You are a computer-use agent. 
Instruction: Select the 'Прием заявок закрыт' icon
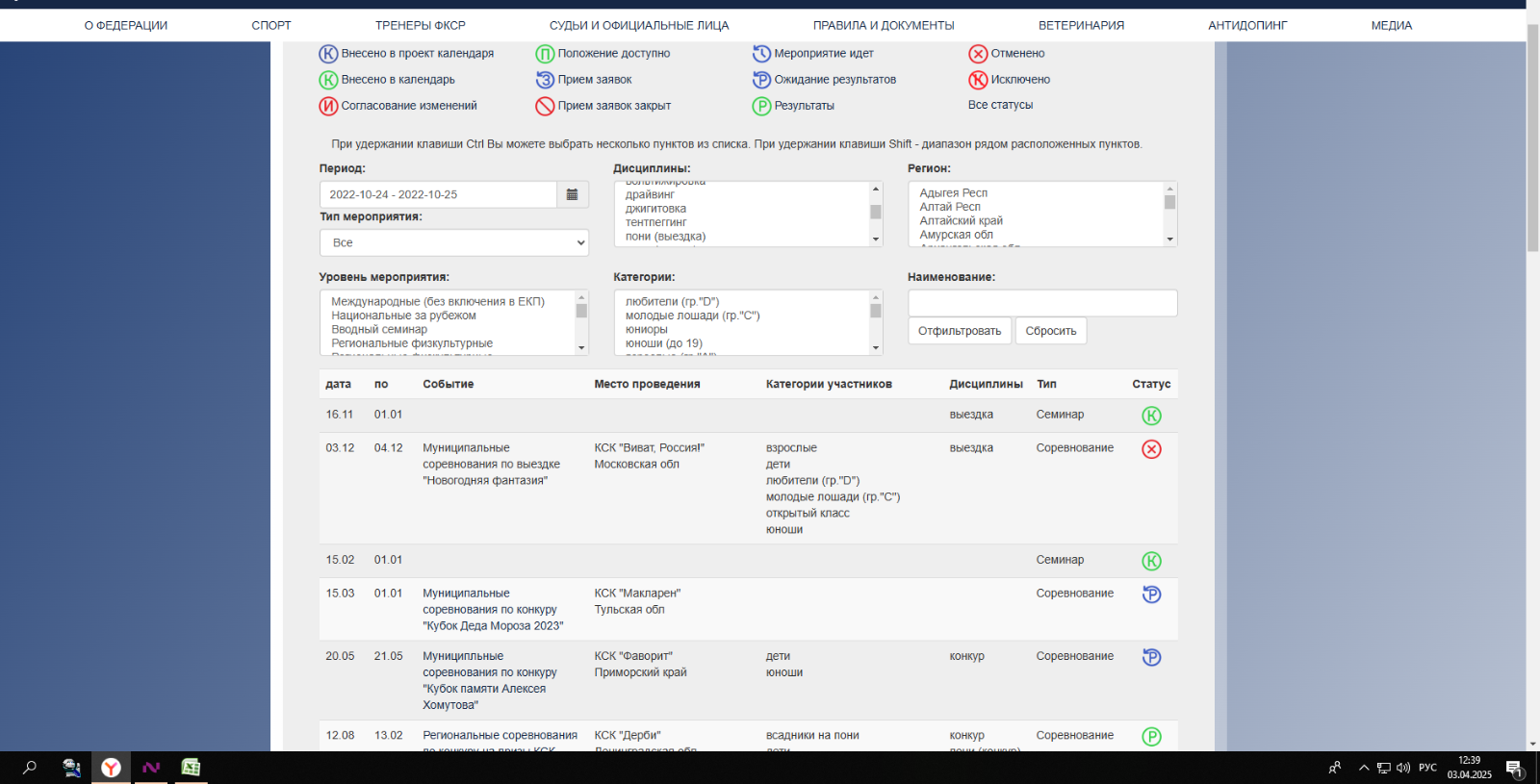[545, 106]
